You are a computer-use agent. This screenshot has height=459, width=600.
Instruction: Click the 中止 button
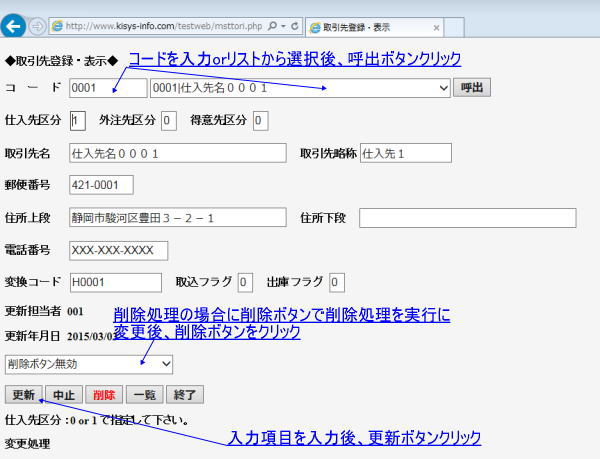[x=64, y=394]
